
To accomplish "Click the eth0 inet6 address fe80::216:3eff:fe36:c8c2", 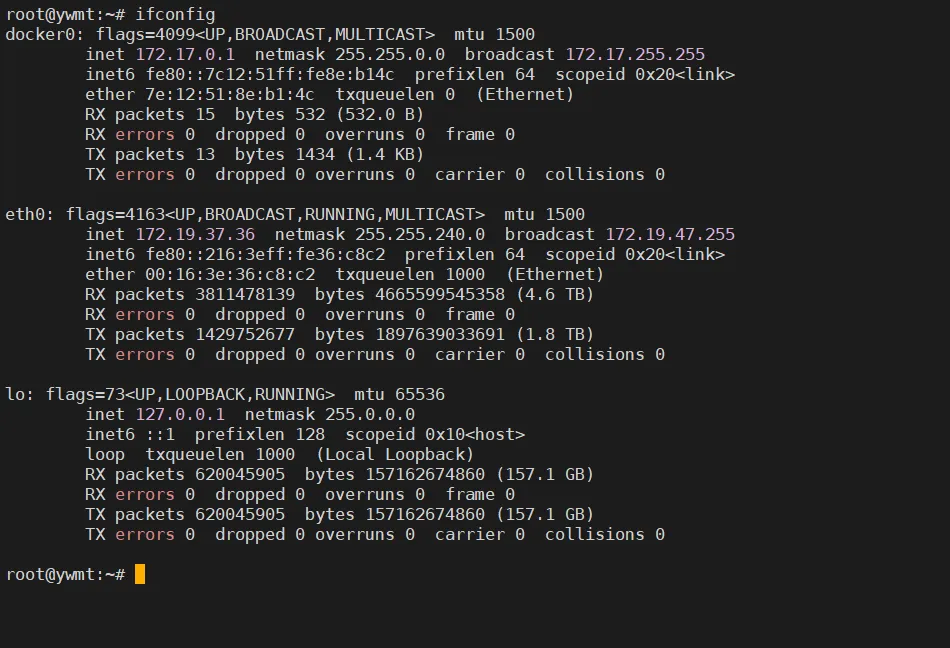I will (265, 254).
